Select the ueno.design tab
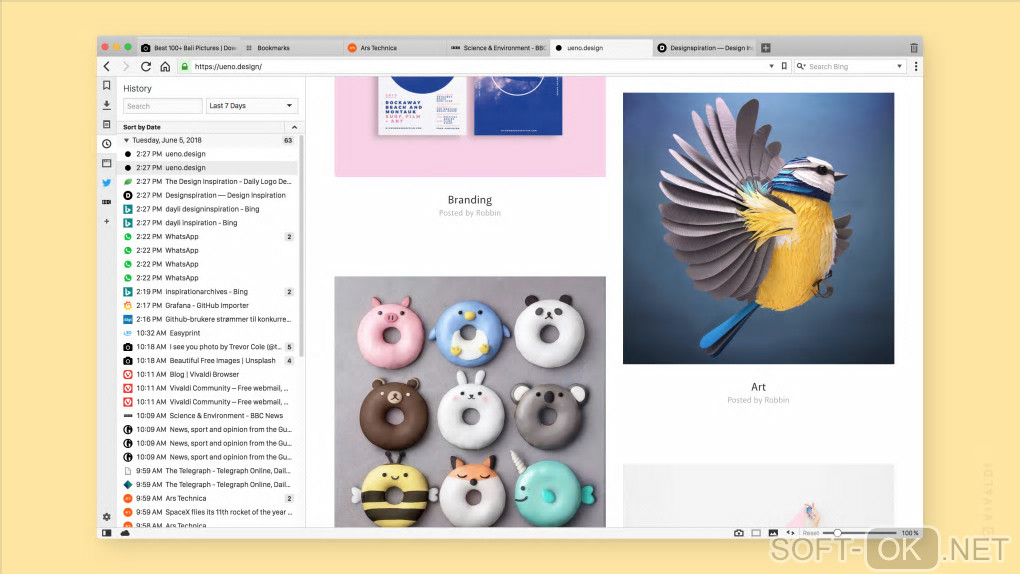 (601, 48)
